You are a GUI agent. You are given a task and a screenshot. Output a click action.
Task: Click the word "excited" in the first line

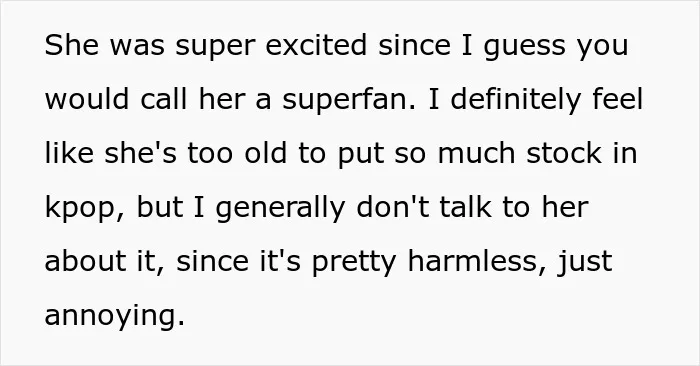pyautogui.click(x=316, y=45)
